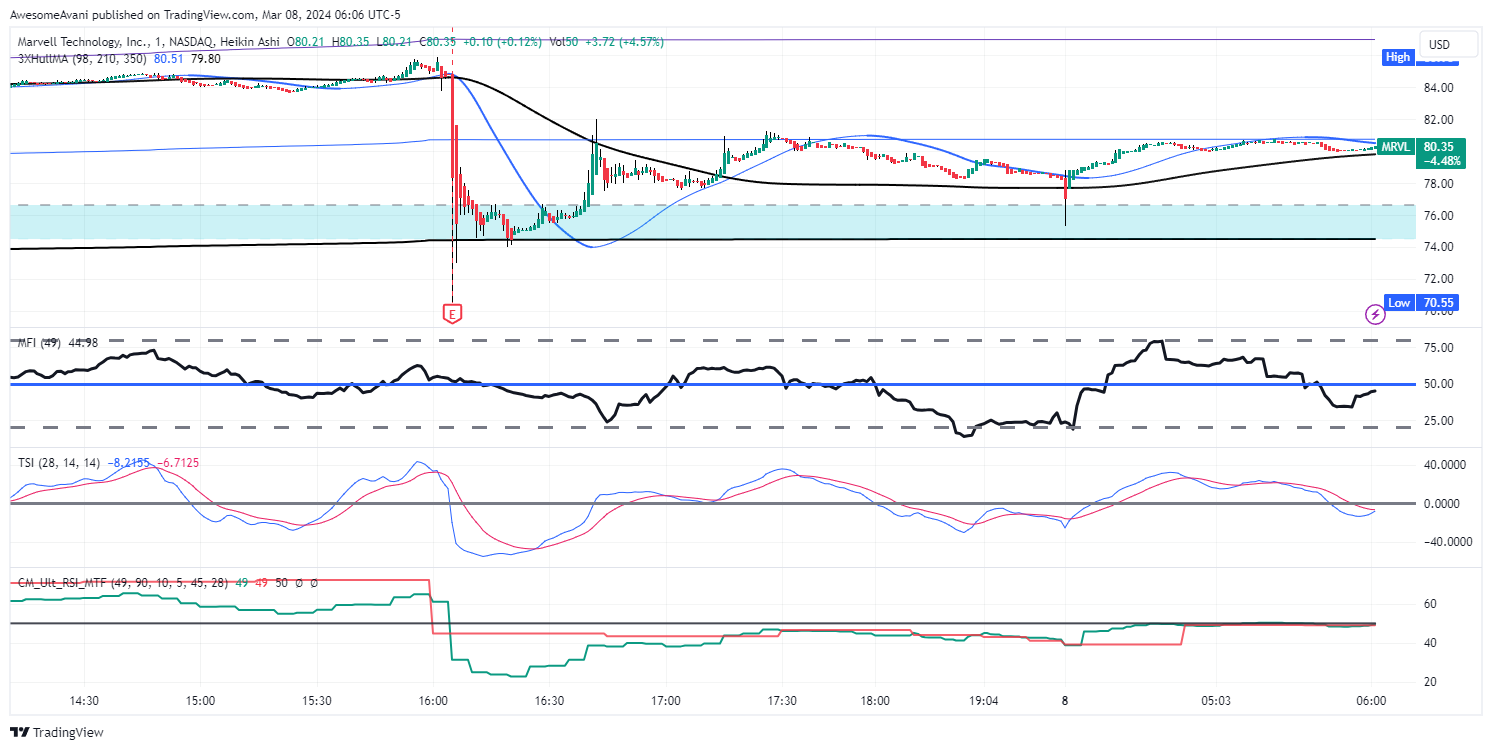Image resolution: width=1492 pixels, height=750 pixels.
Task: Click the 82.00 price axis label
Action: coord(1438,120)
